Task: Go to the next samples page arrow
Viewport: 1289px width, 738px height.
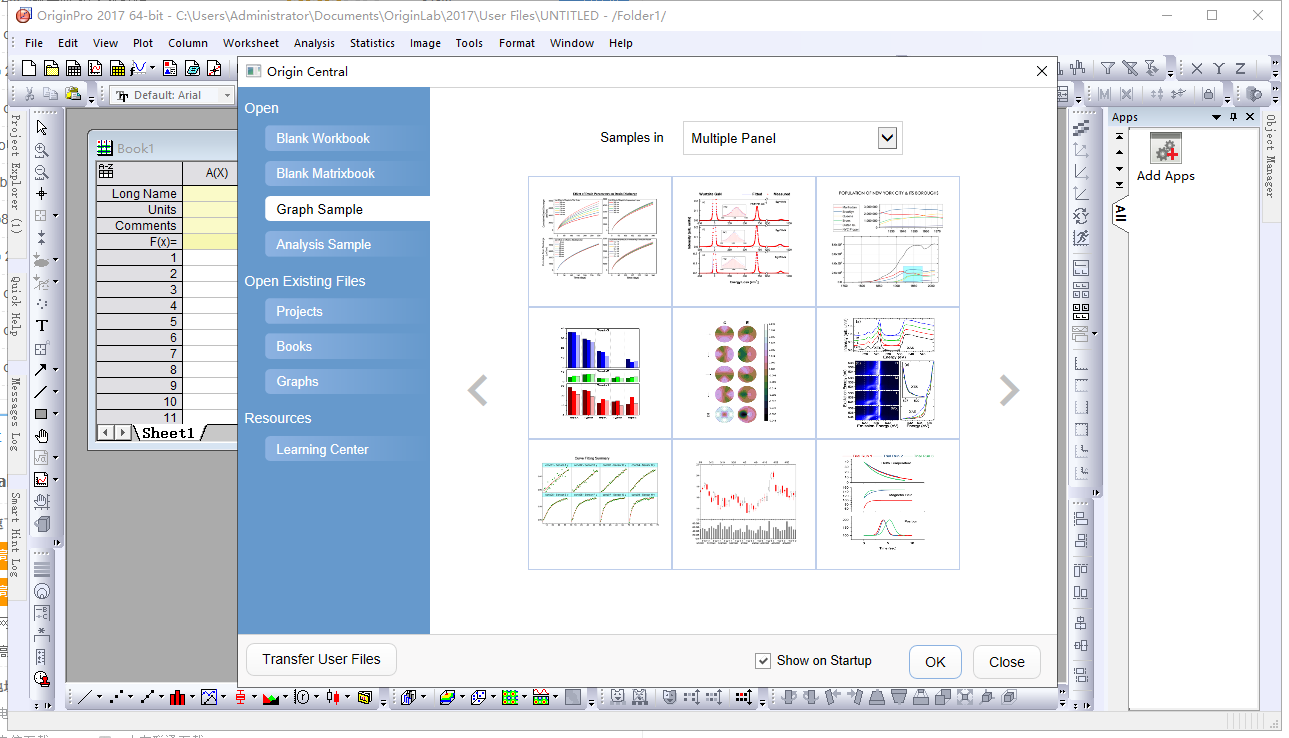Action: [1010, 390]
